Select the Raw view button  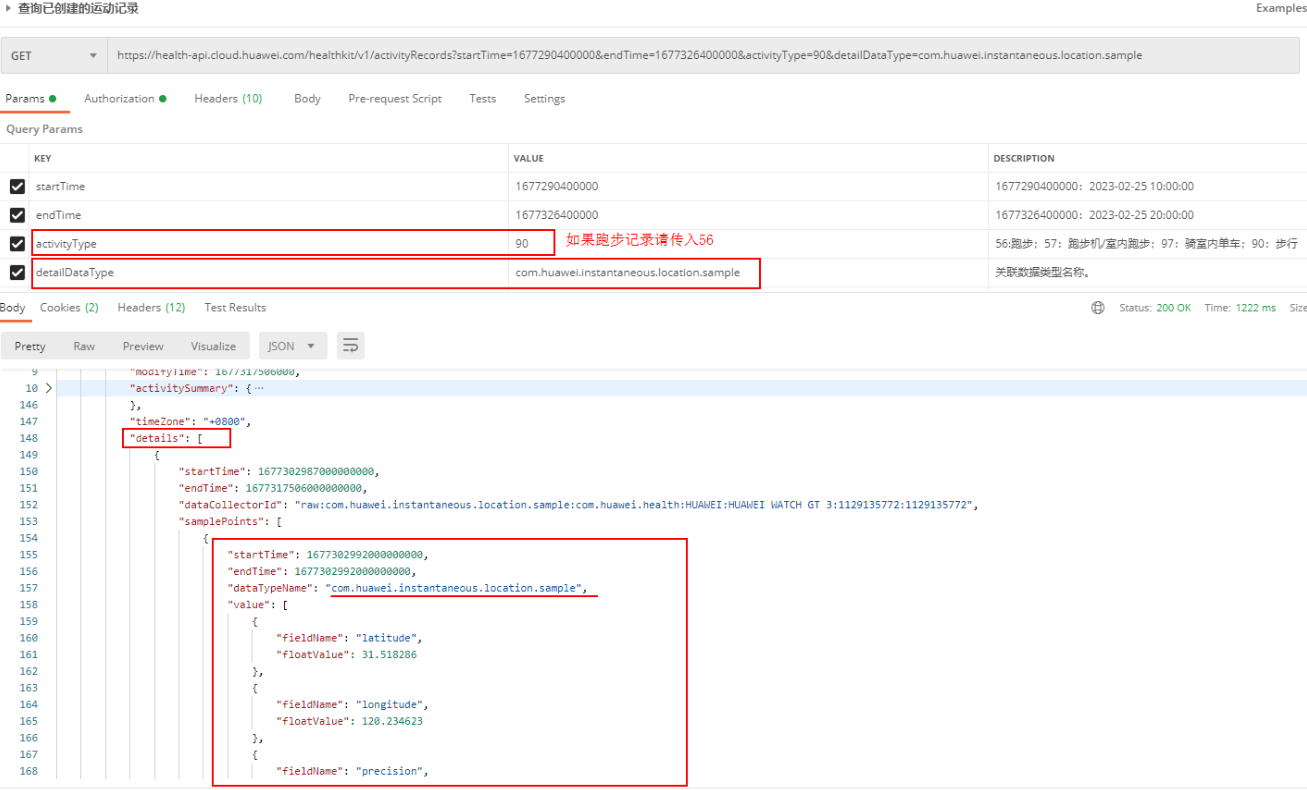click(x=84, y=346)
